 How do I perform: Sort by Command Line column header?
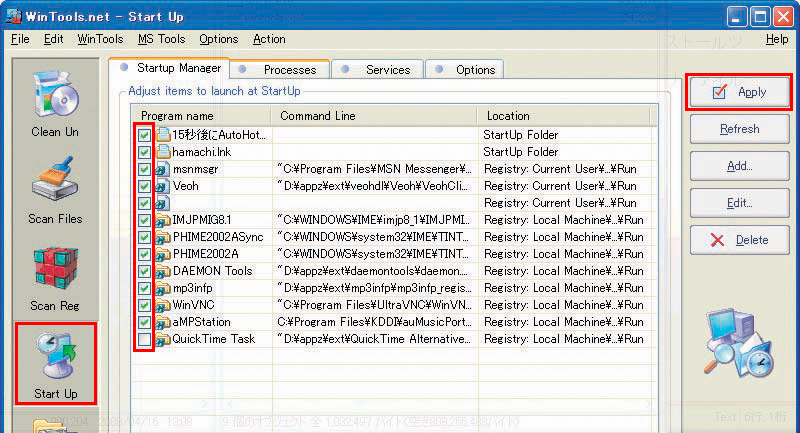click(374, 116)
